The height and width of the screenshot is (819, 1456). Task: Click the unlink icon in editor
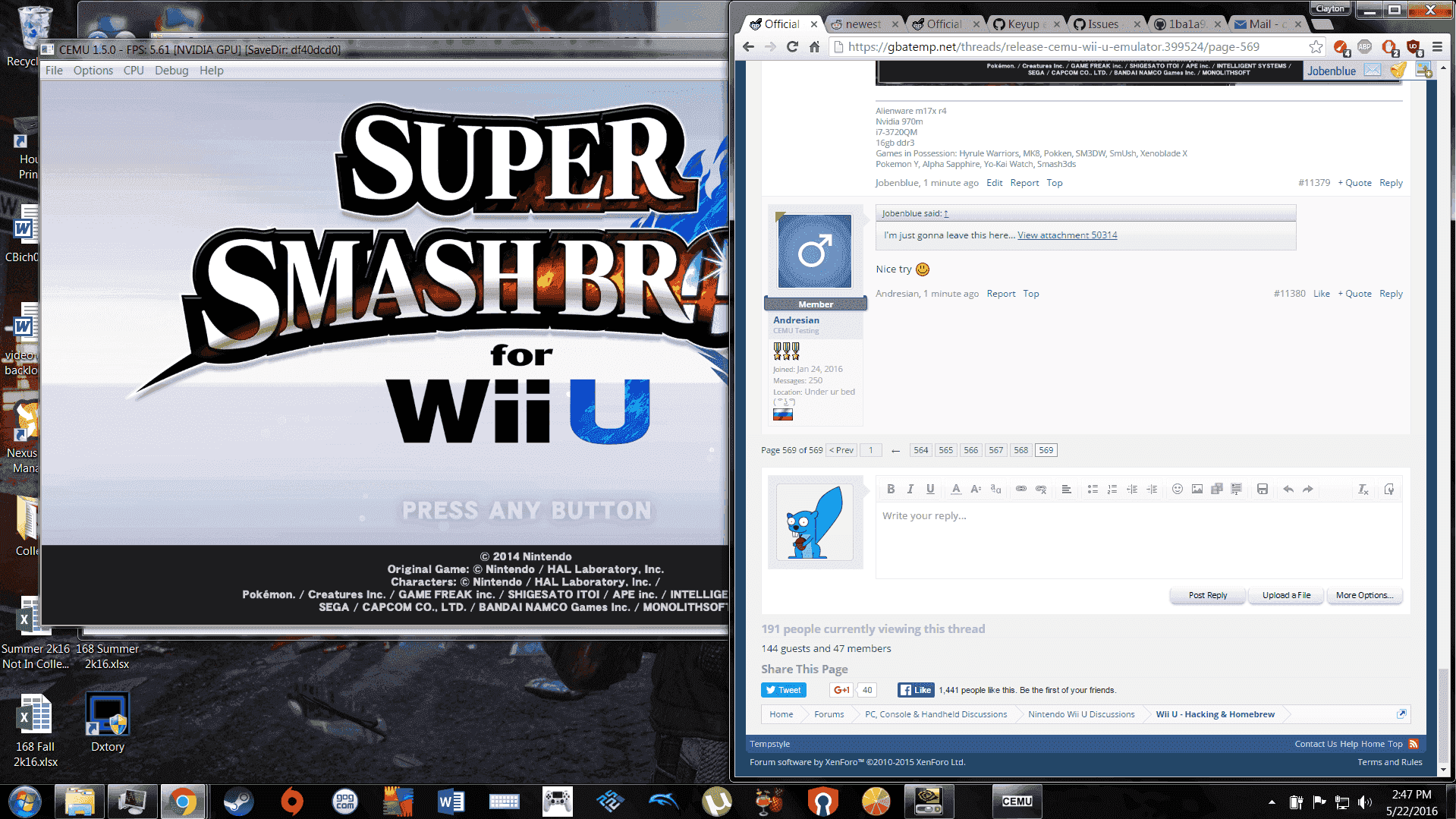(x=1041, y=490)
